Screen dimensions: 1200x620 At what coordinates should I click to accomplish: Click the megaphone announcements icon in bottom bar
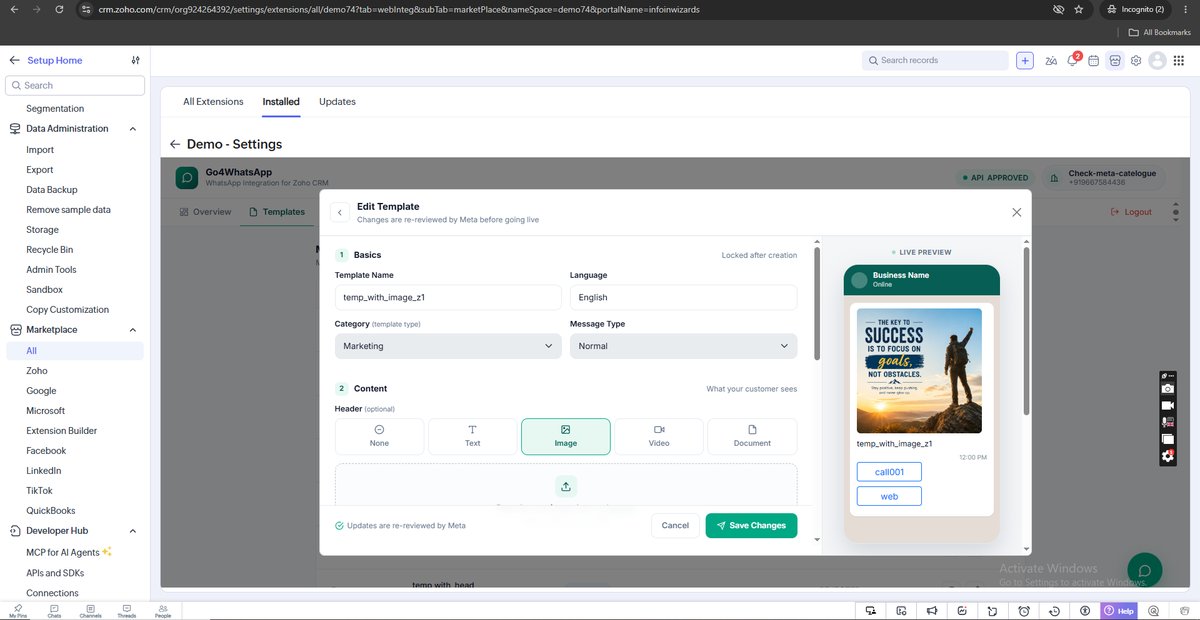click(932, 610)
